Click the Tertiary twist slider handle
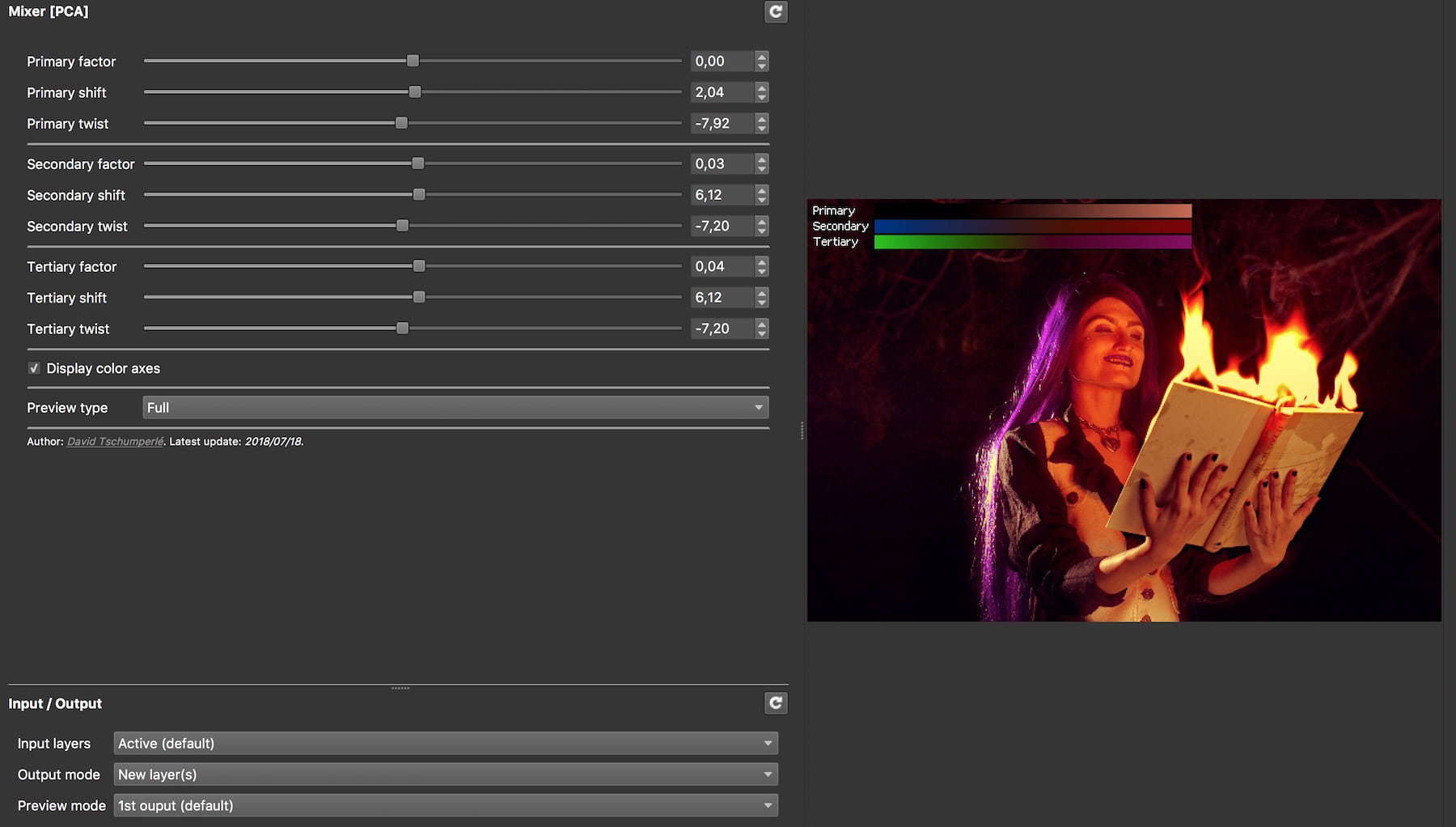 pos(402,329)
